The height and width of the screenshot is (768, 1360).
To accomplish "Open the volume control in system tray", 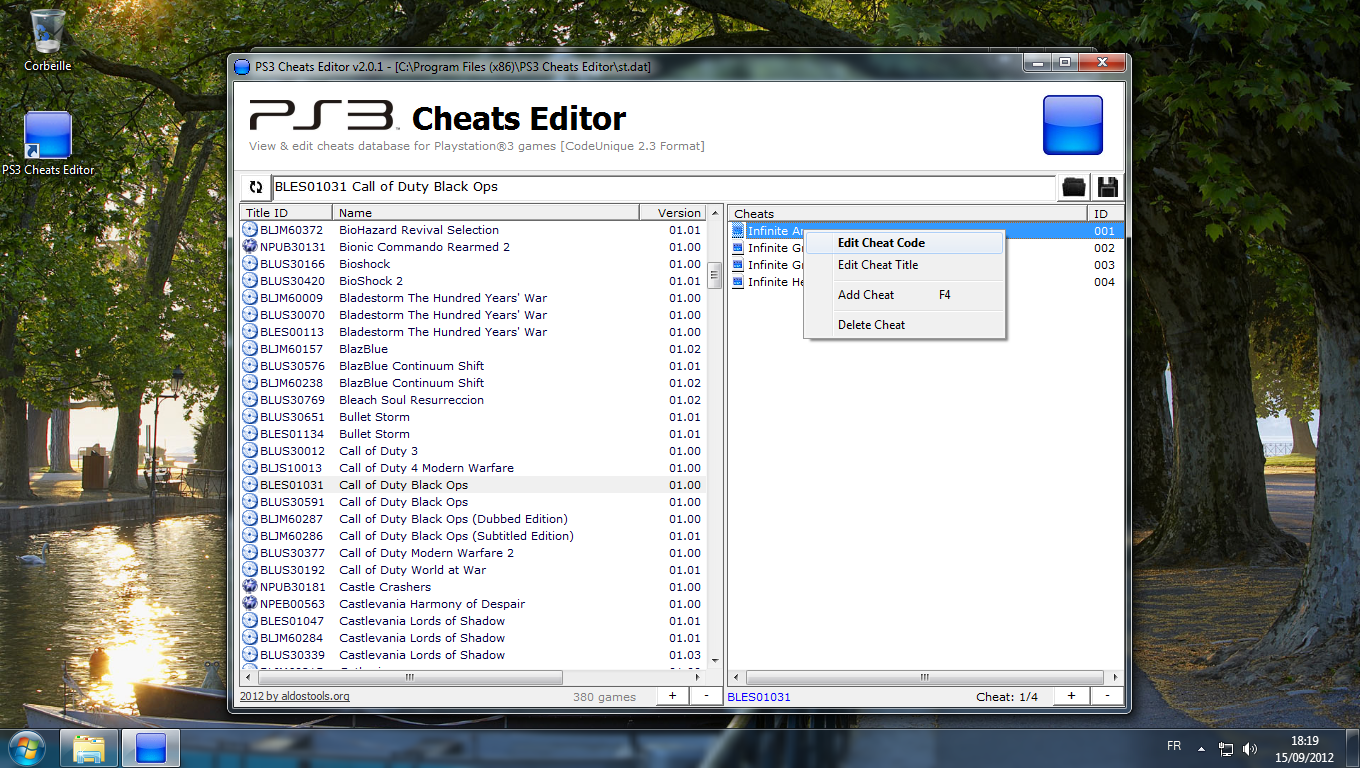I will click(1250, 748).
